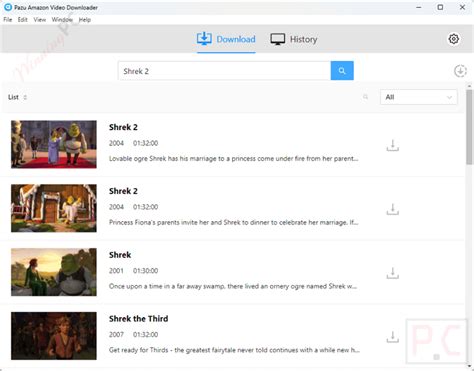Screen dimensions: 474x371
Task: Click the 2001 year text
Action: [116, 271]
